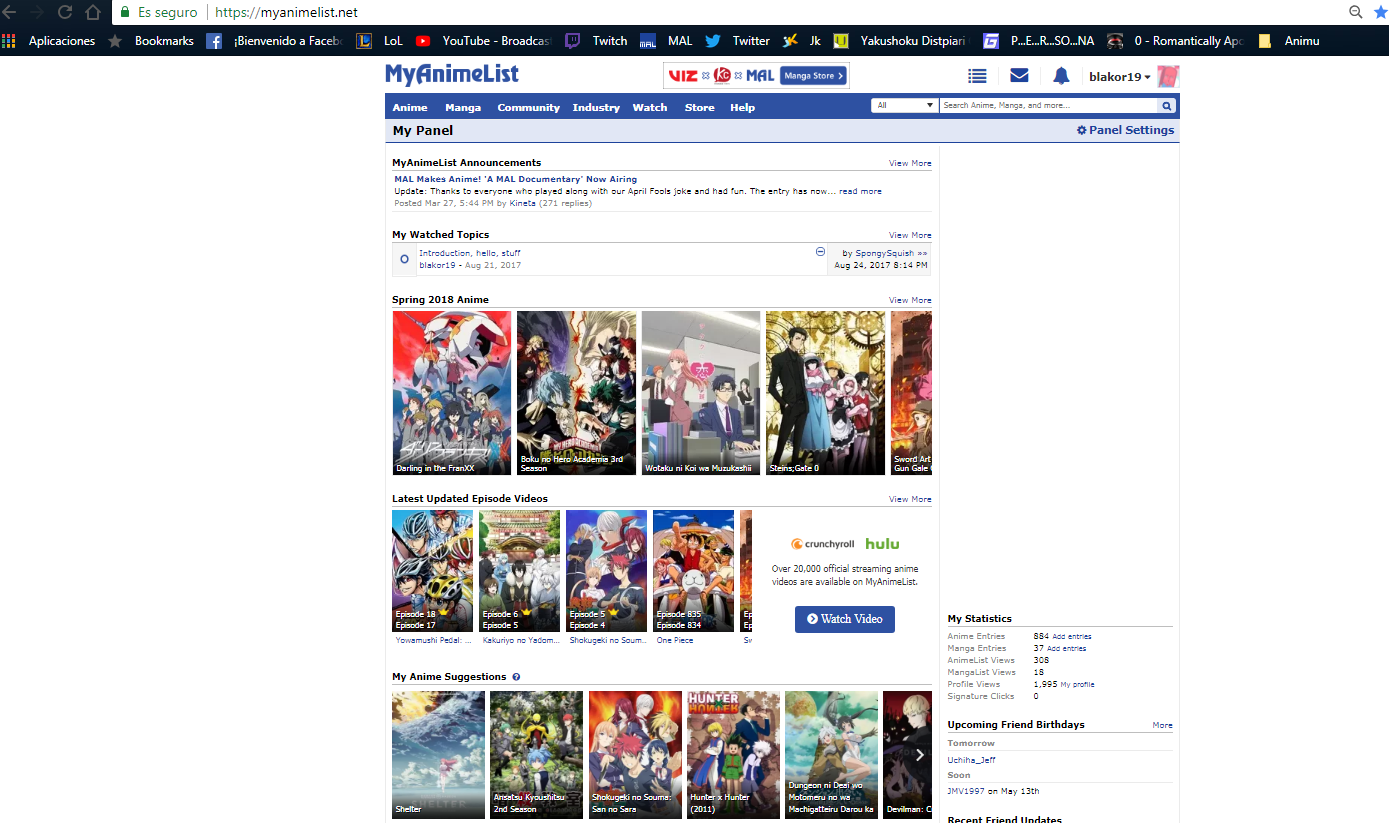Open the blakor19 user dropdown
The height and width of the screenshot is (823, 1389).
pyautogui.click(x=1120, y=77)
